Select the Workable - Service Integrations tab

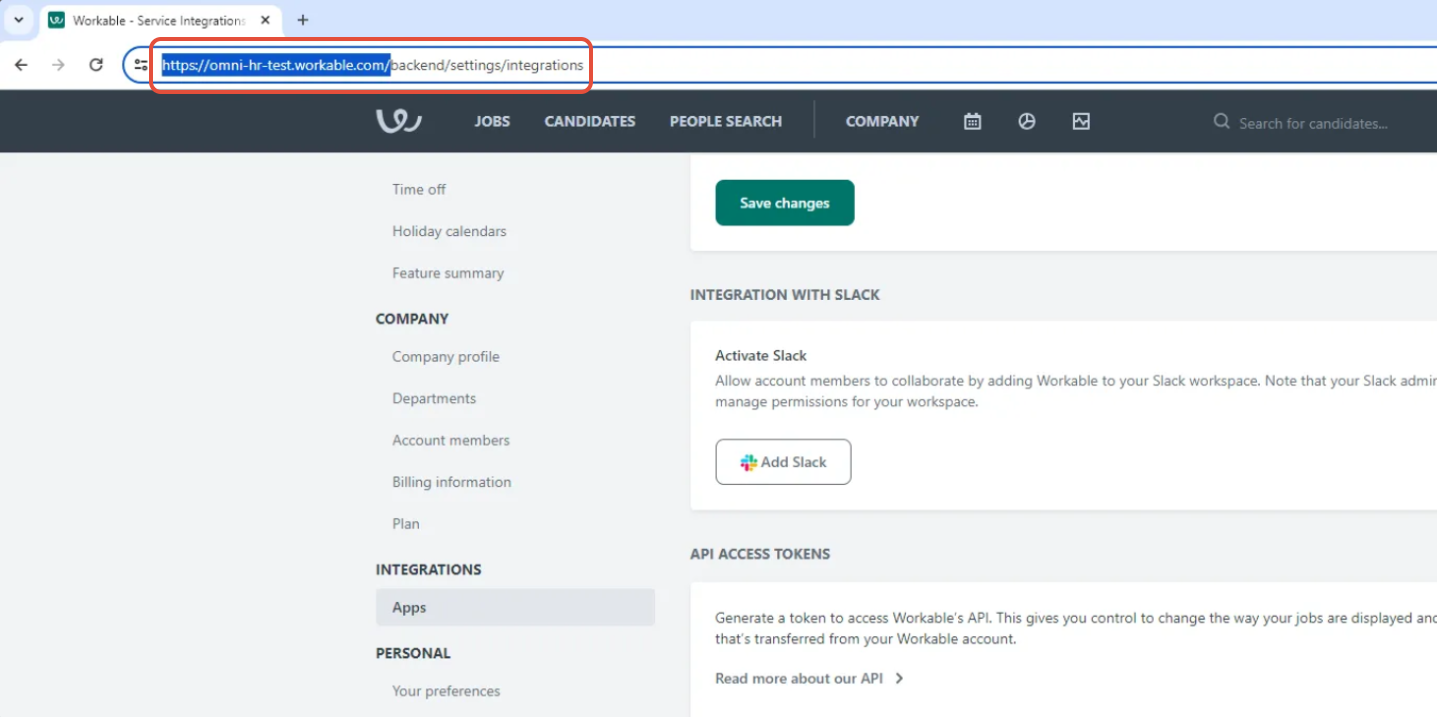click(160, 20)
